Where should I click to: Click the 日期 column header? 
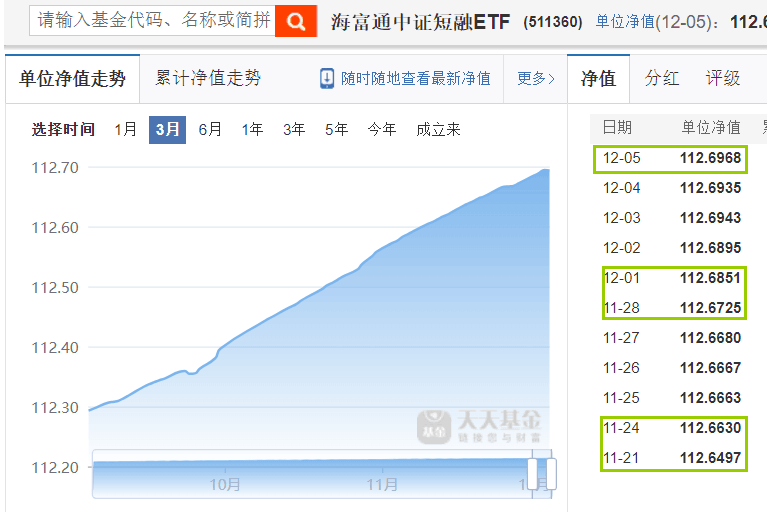pos(617,127)
